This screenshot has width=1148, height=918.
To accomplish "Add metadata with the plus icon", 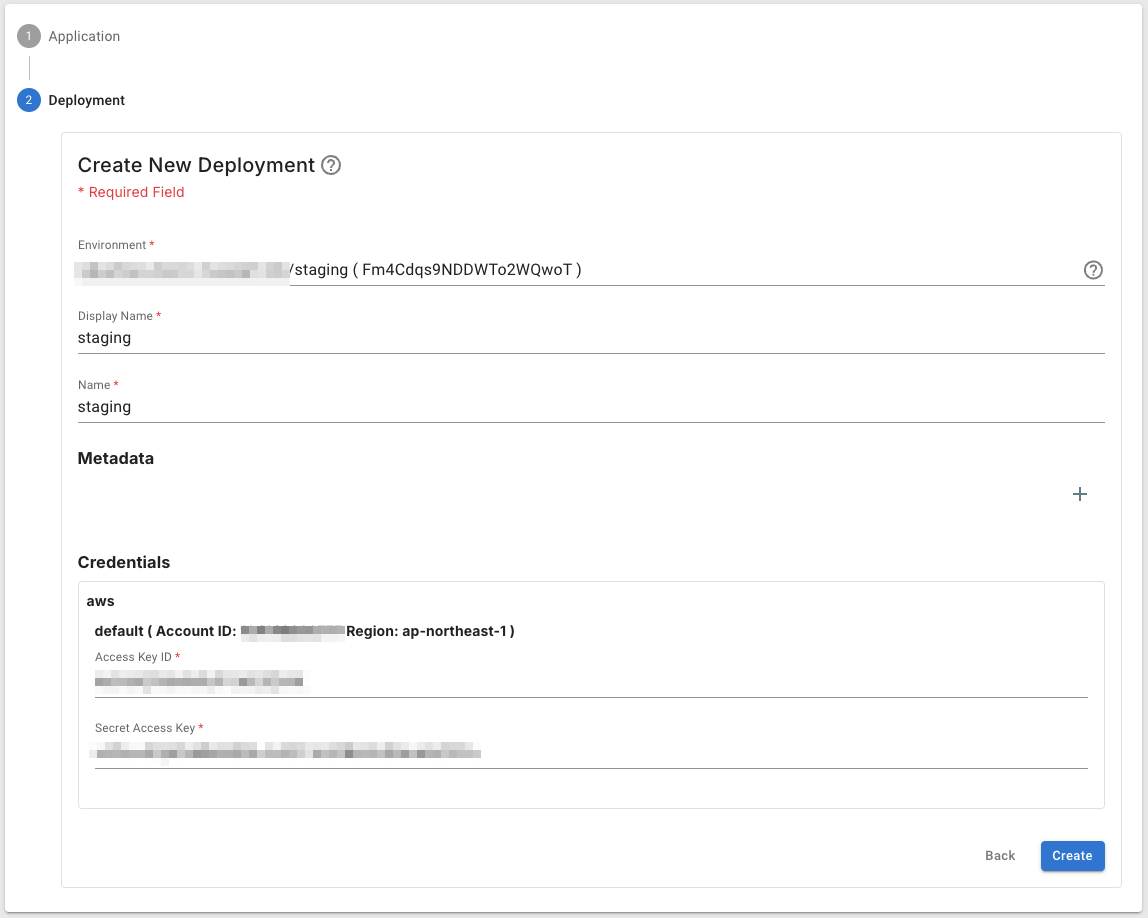I will [x=1079, y=494].
